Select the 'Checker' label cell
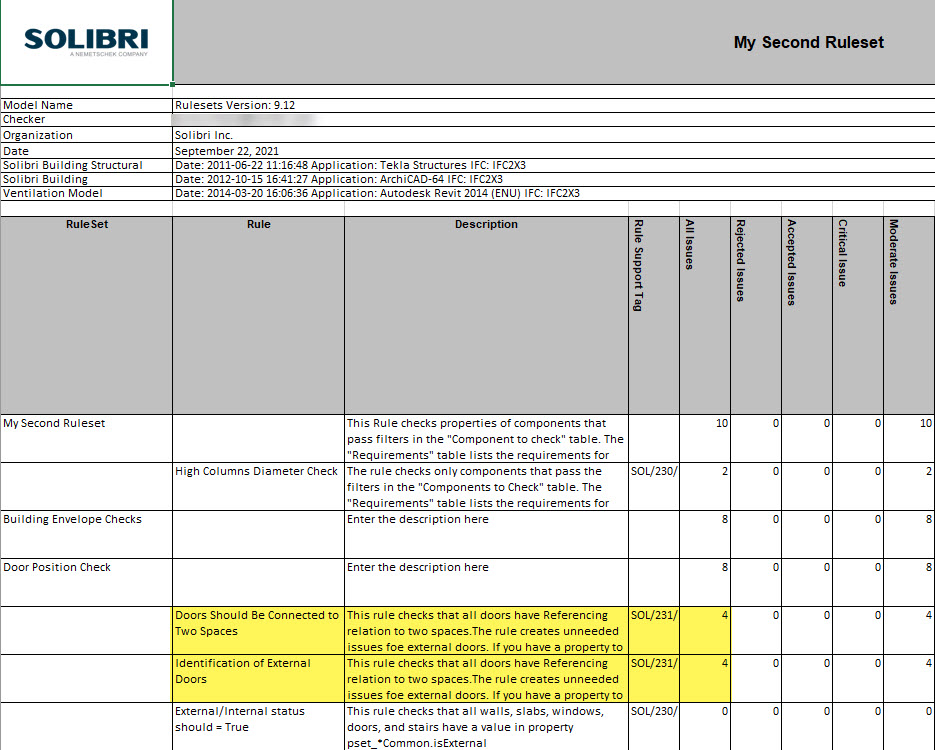The width and height of the screenshot is (935, 750). click(x=86, y=119)
